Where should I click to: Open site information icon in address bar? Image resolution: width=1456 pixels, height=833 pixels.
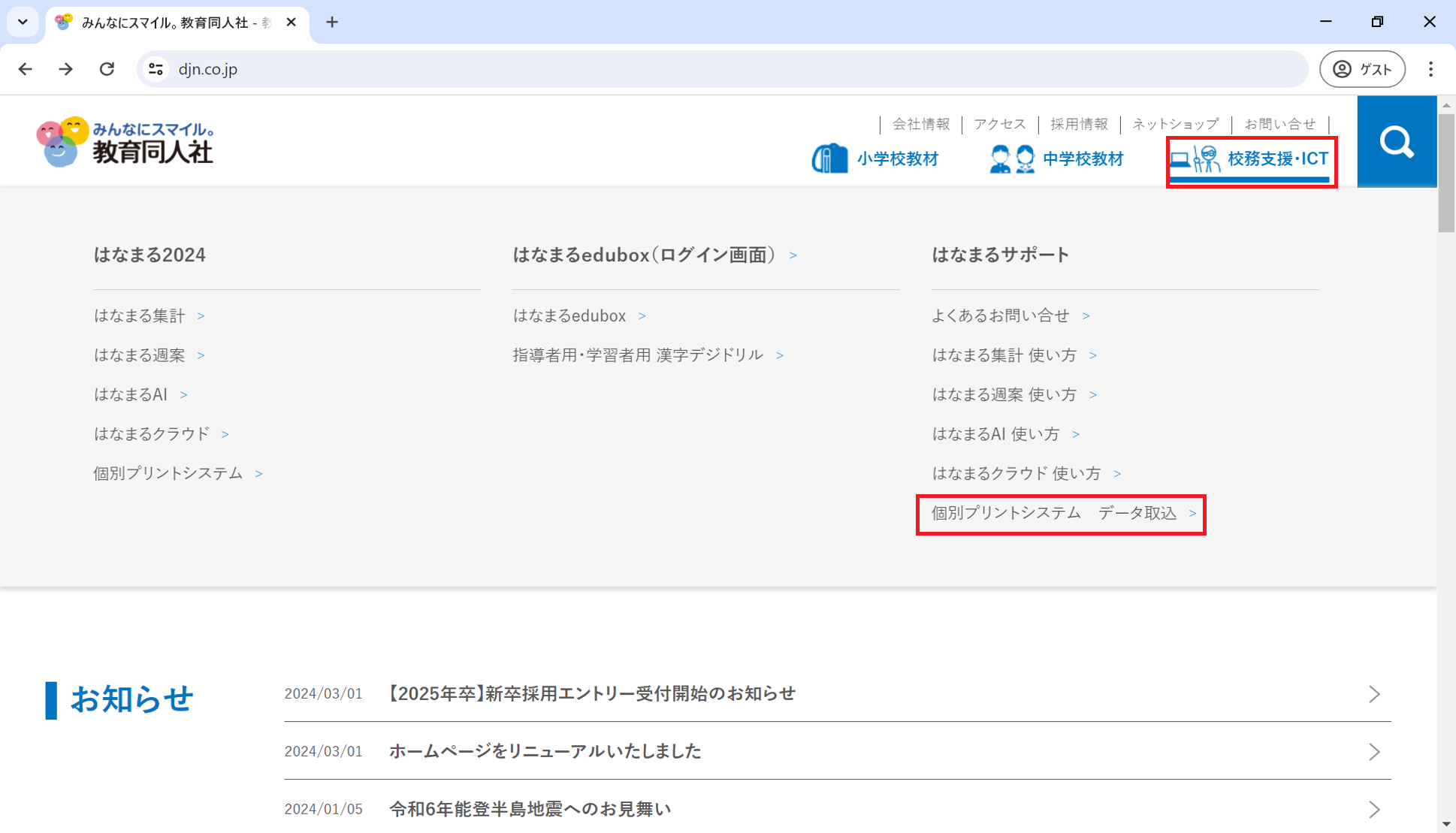tap(156, 69)
